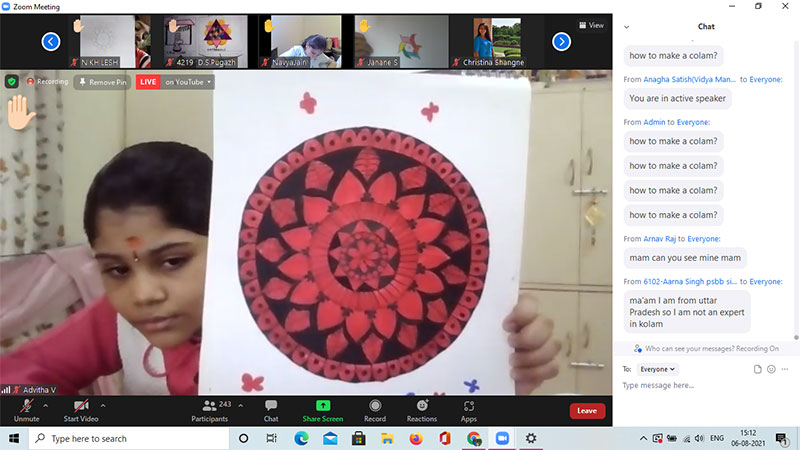800x450 pixels.
Task: Click the Recording indicator
Action: (x=47, y=82)
